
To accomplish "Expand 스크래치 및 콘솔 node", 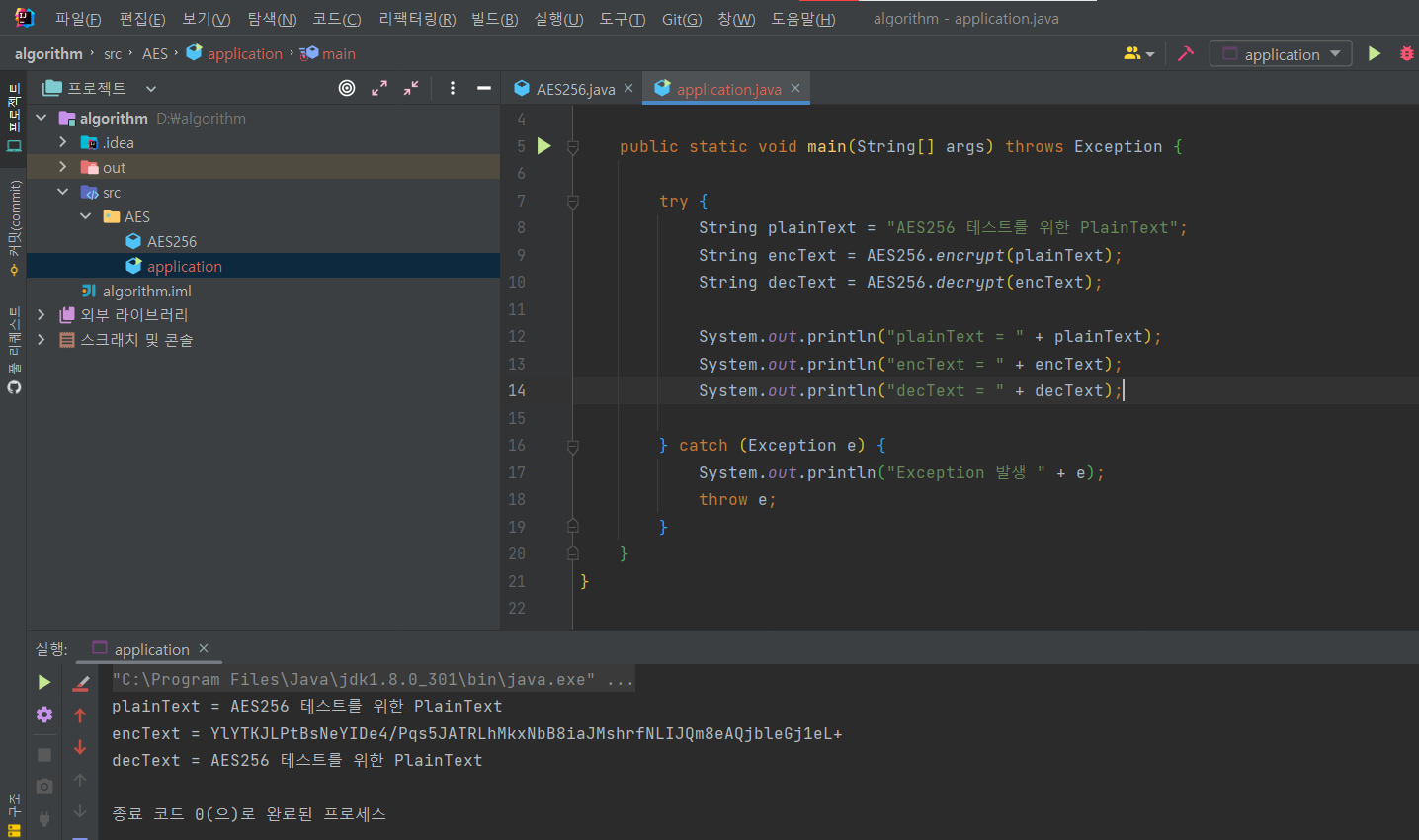I will 42,339.
